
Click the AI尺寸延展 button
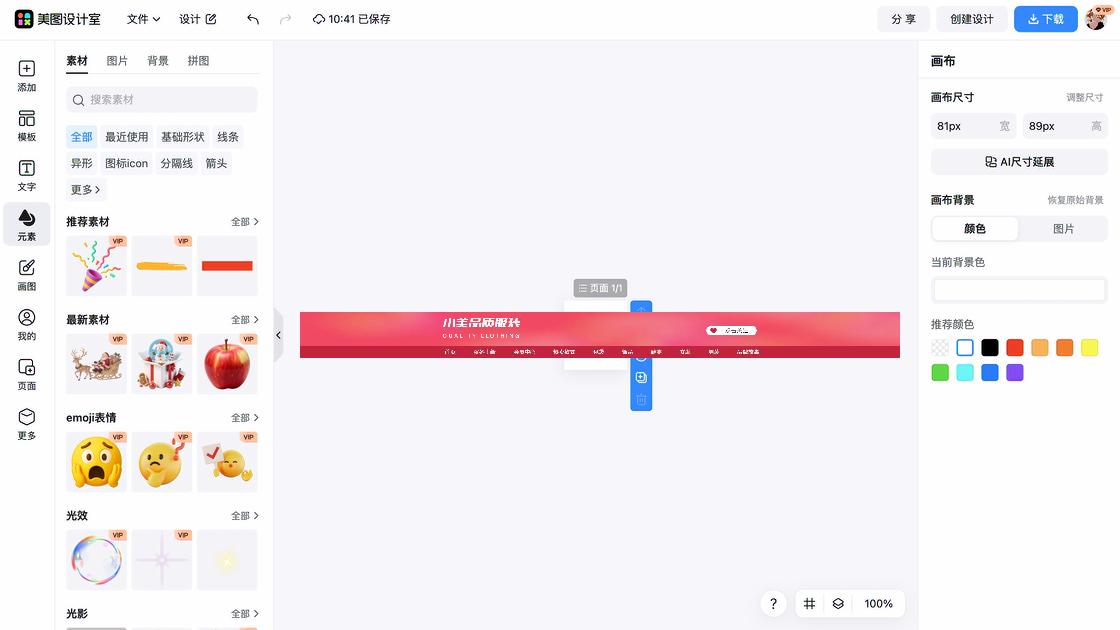(1019, 162)
